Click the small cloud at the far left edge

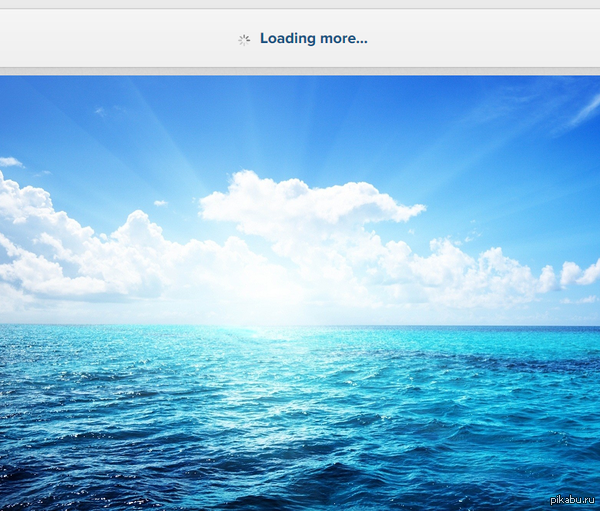pyautogui.click(x=10, y=161)
